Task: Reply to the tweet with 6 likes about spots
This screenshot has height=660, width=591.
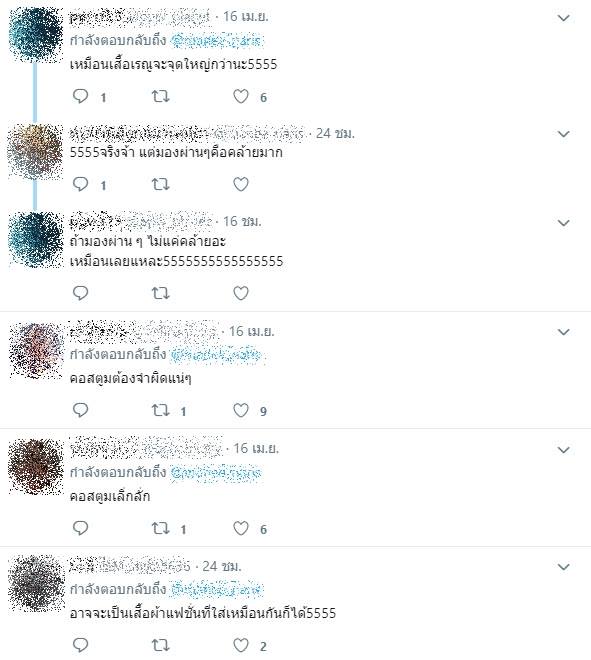Action: (x=80, y=96)
